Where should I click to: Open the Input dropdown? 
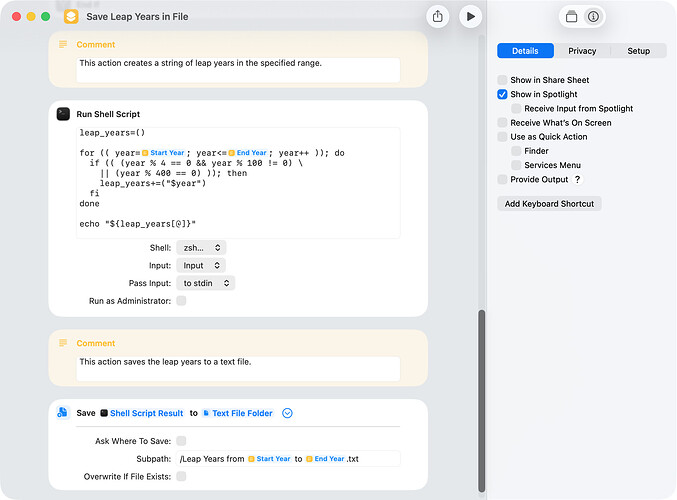(x=201, y=265)
